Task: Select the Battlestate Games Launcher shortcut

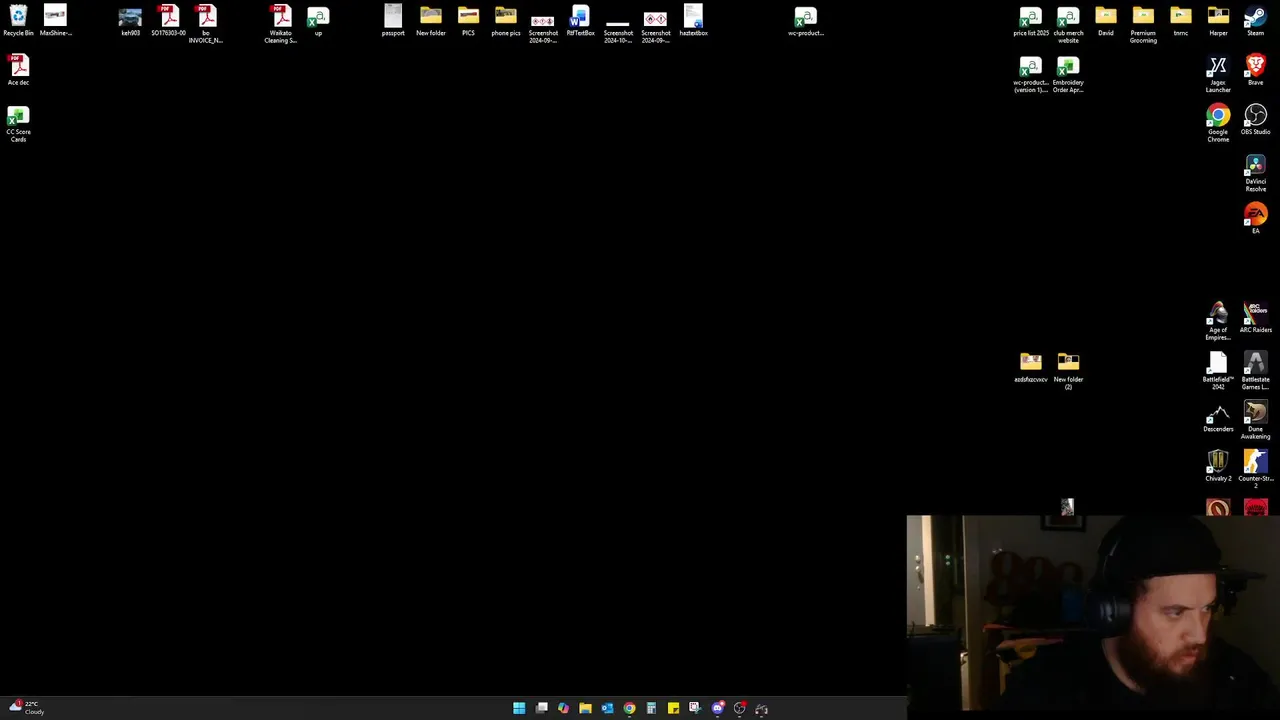Action: pyautogui.click(x=1256, y=371)
